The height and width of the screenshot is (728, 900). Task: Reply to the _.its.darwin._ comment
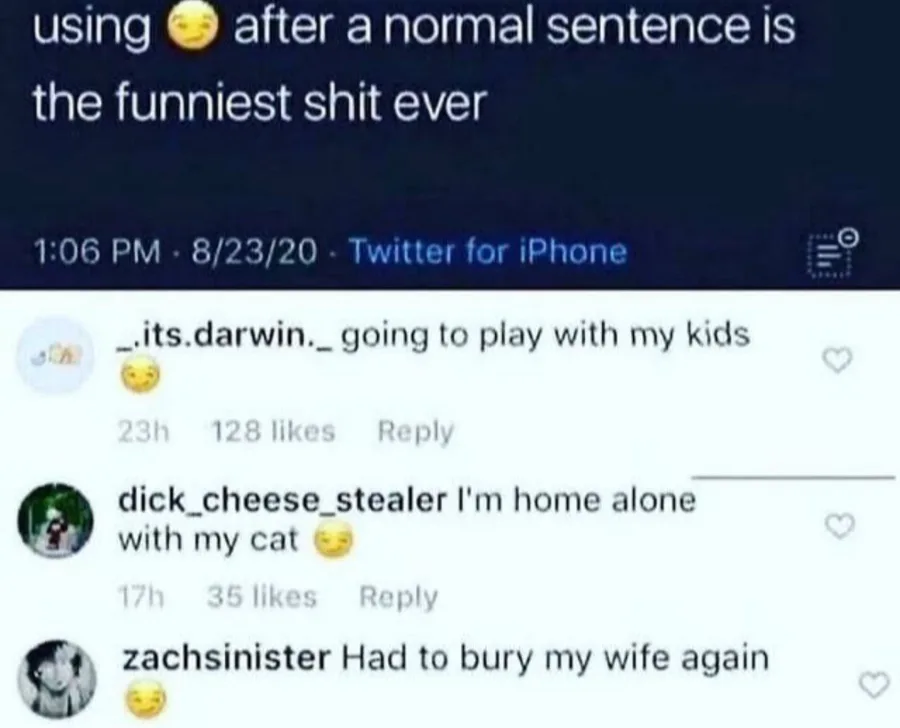(416, 431)
